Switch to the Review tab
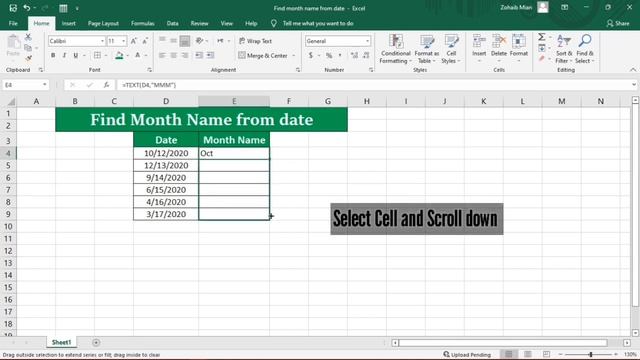Image resolution: width=640 pixels, height=360 pixels. (200, 23)
